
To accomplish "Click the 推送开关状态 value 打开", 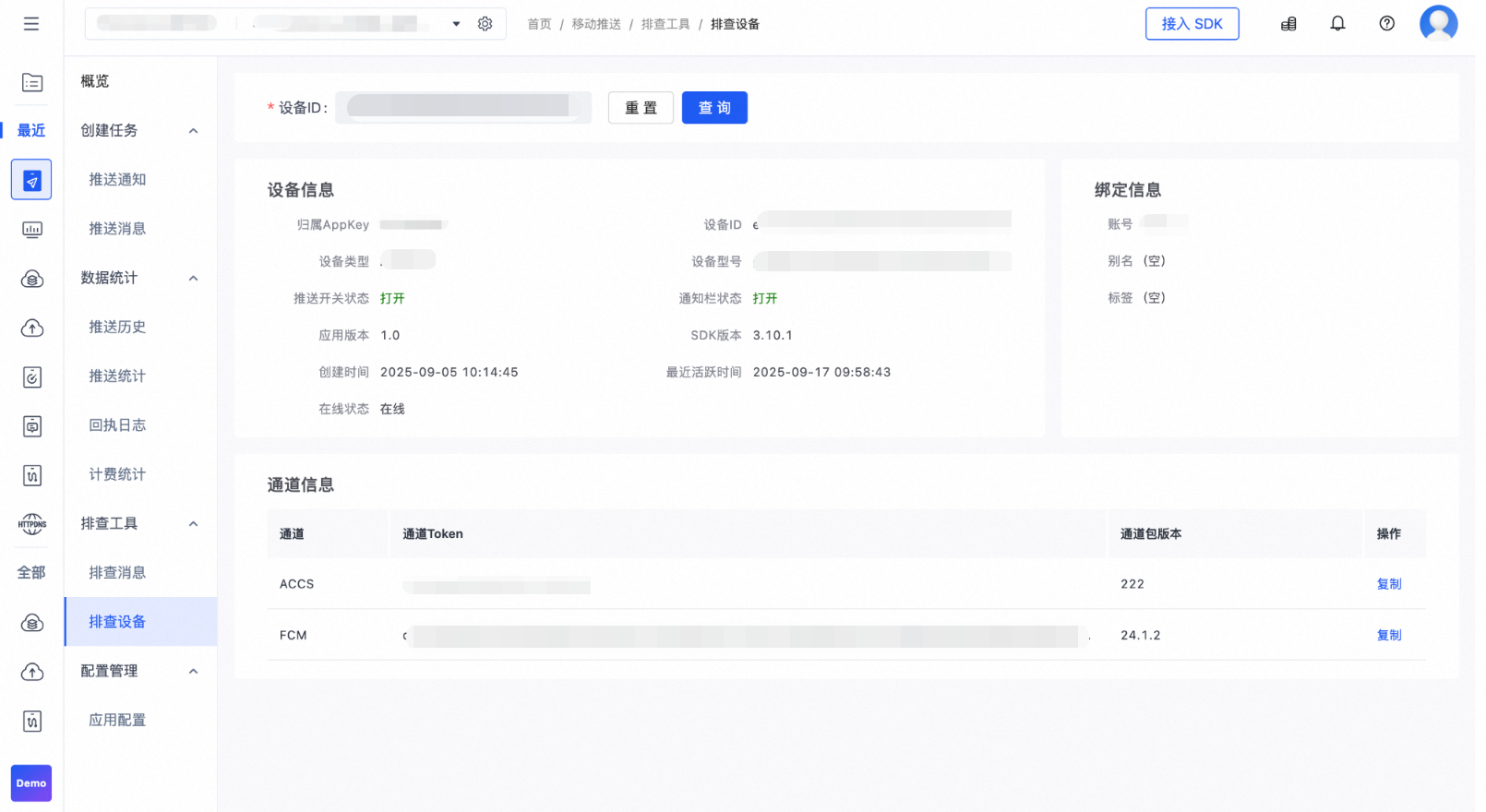I will tap(392, 299).
